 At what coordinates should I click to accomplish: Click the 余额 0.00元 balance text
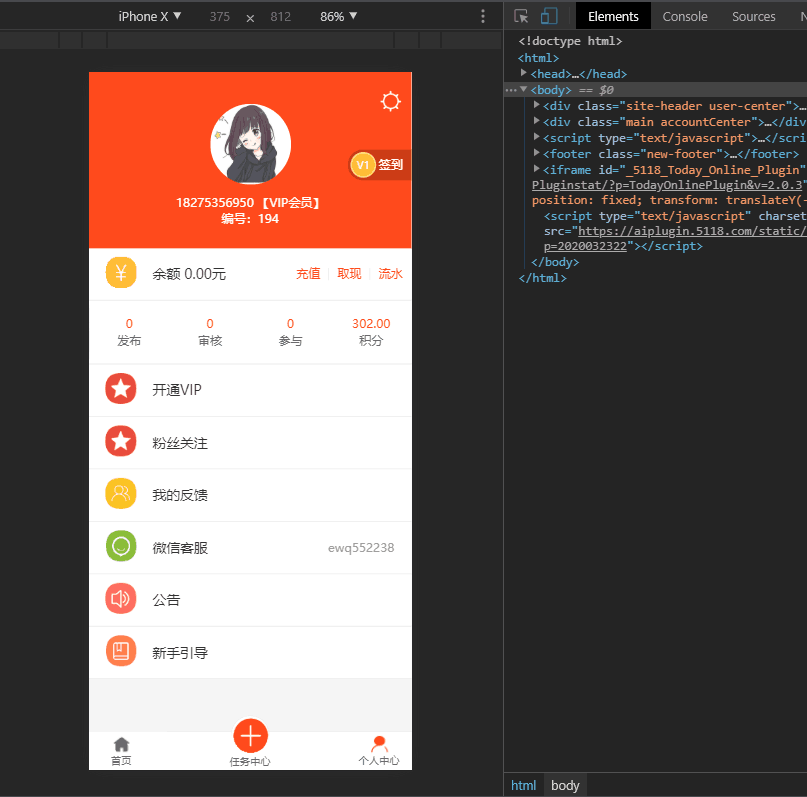pos(189,274)
